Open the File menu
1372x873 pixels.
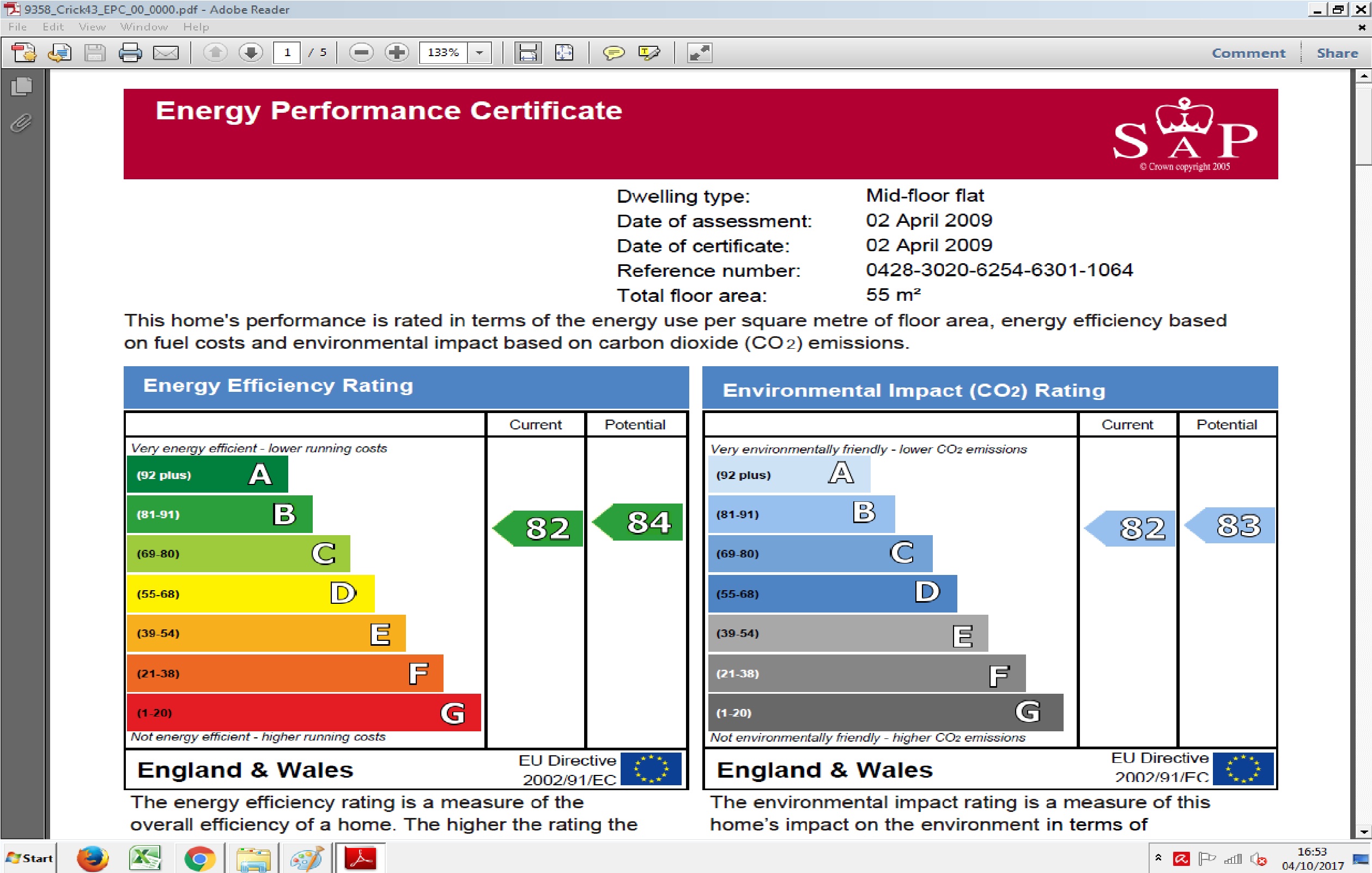[17, 27]
